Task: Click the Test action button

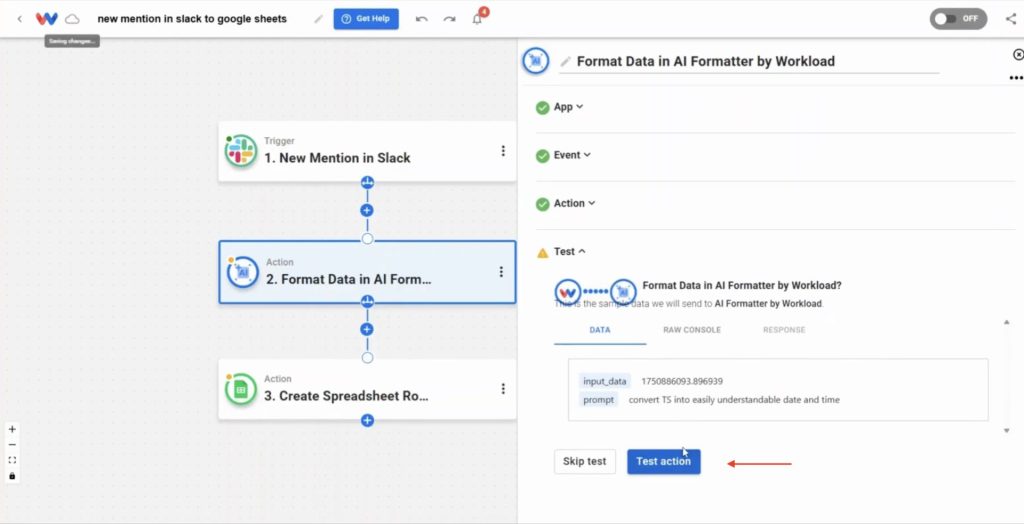Action: (x=664, y=461)
